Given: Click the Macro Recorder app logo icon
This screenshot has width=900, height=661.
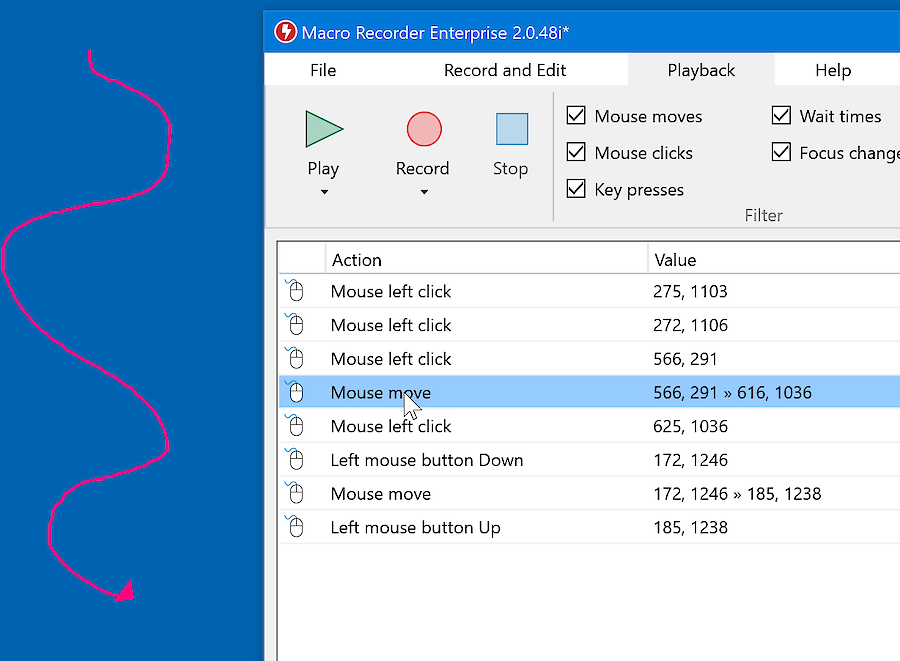Looking at the screenshot, I should click(286, 33).
